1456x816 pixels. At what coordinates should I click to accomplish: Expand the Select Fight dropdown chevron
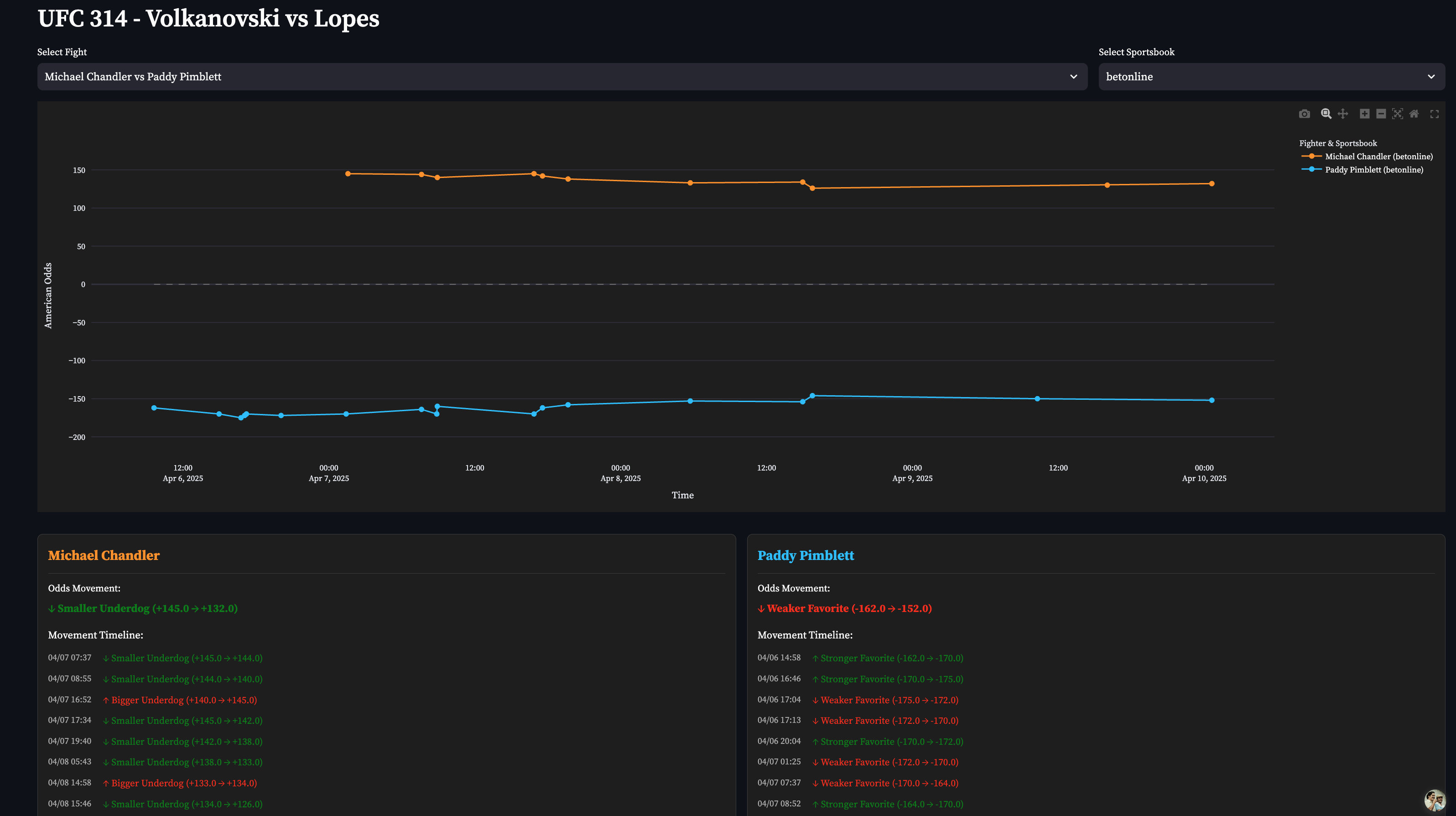[1073, 76]
